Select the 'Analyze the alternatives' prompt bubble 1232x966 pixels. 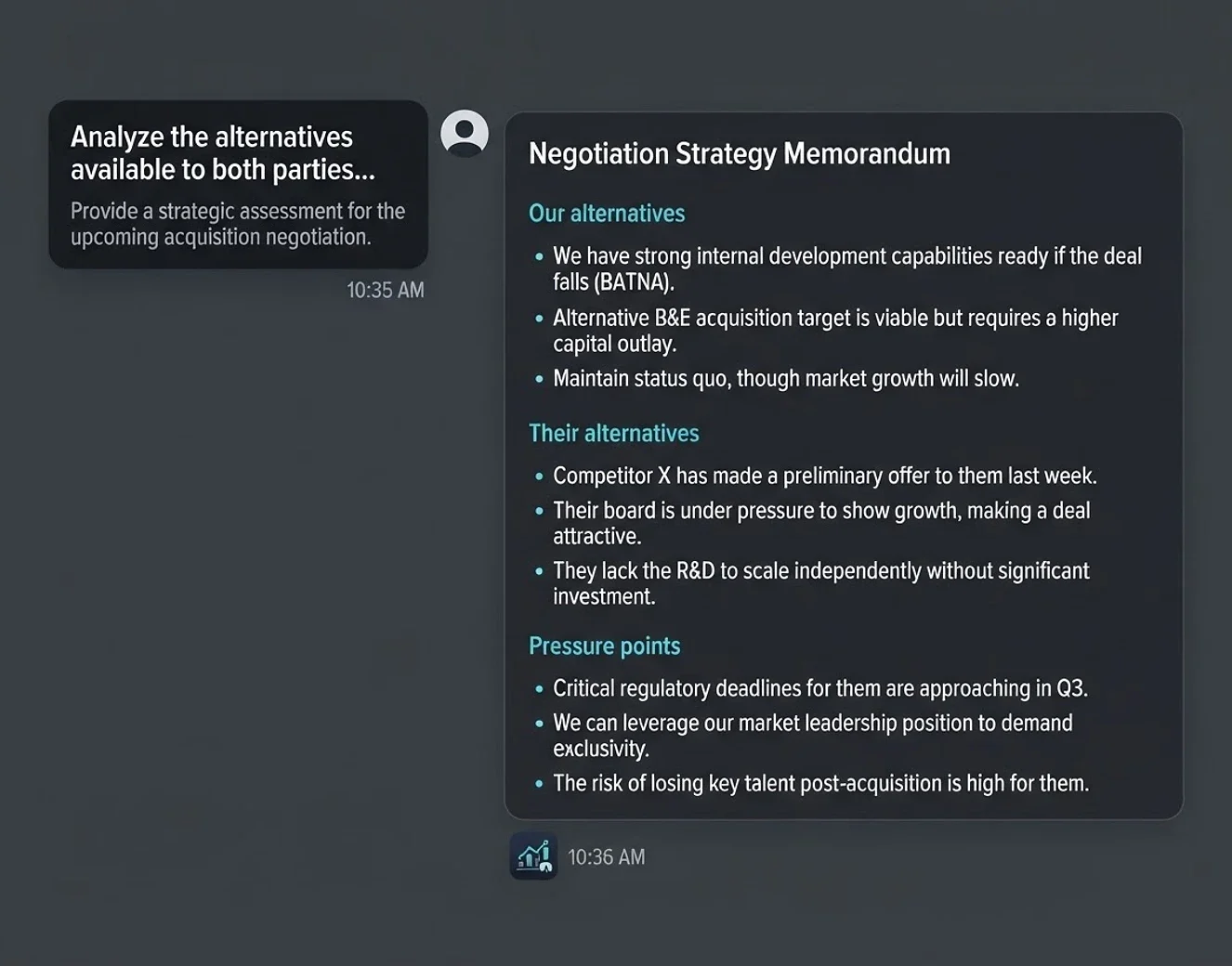coord(238,185)
